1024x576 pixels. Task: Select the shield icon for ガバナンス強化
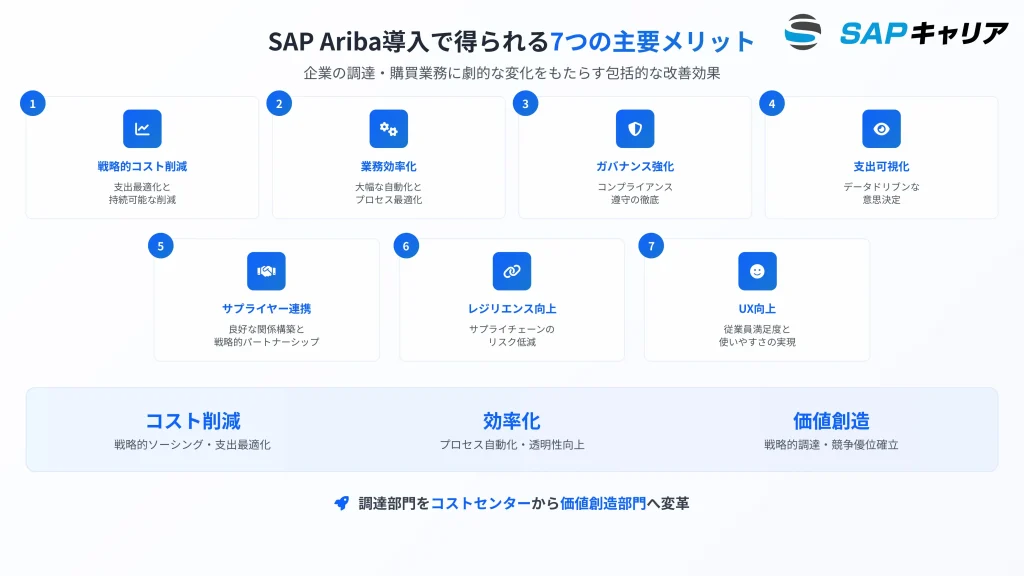point(635,129)
